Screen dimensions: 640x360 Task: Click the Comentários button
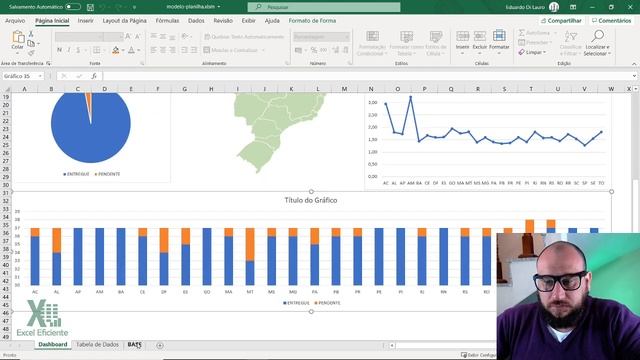[611, 20]
